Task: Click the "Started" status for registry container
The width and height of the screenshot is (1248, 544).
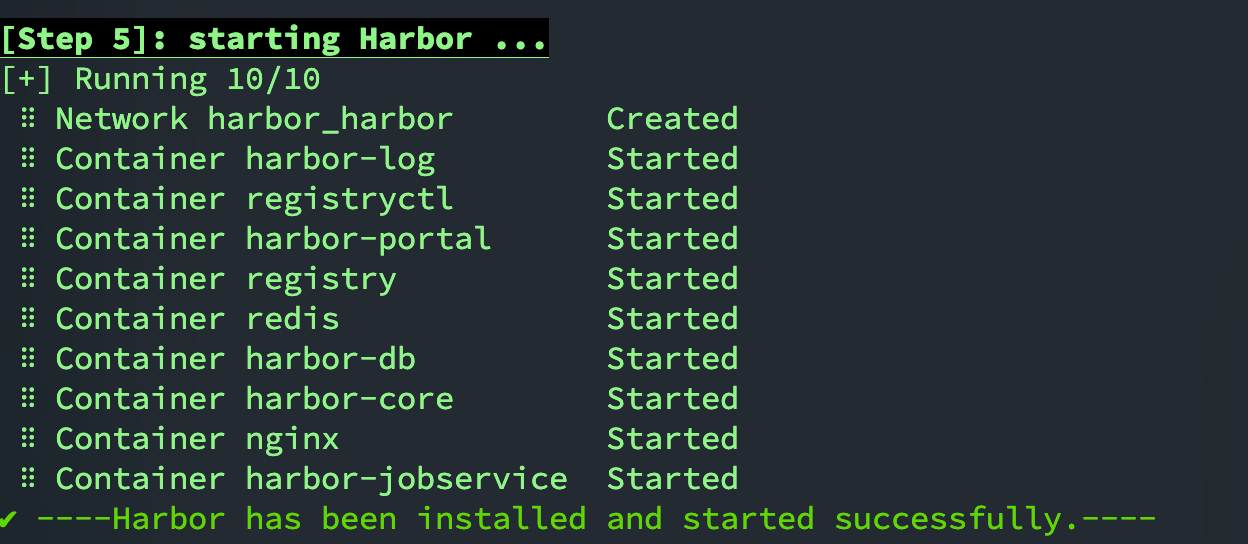Action: (672, 279)
